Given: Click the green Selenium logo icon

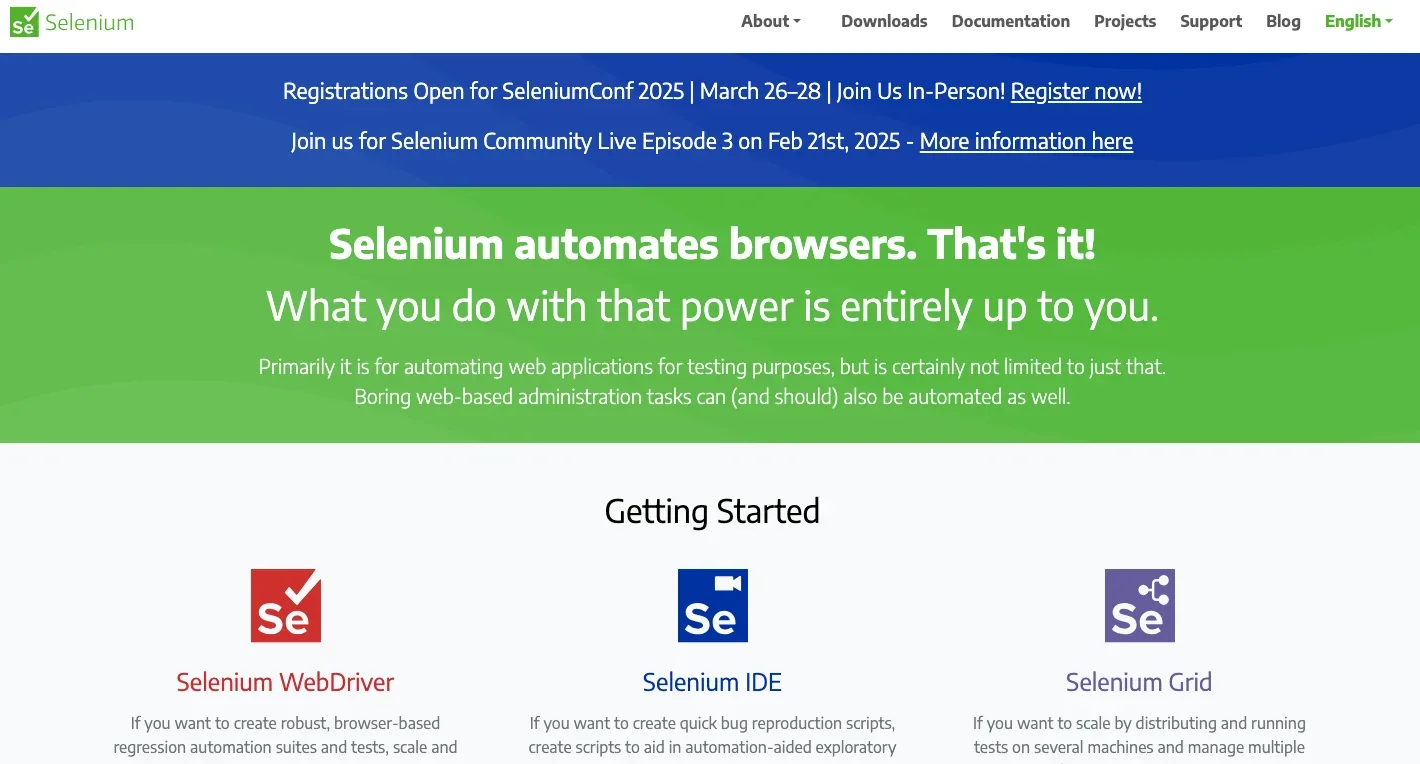Looking at the screenshot, I should [x=24, y=22].
